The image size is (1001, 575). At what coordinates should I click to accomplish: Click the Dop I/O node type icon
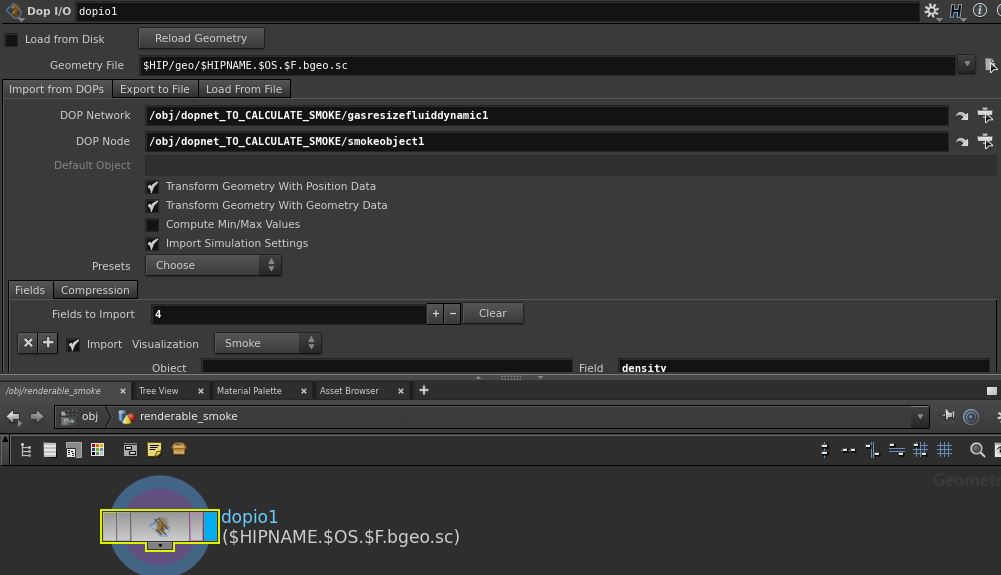pyautogui.click(x=13, y=11)
